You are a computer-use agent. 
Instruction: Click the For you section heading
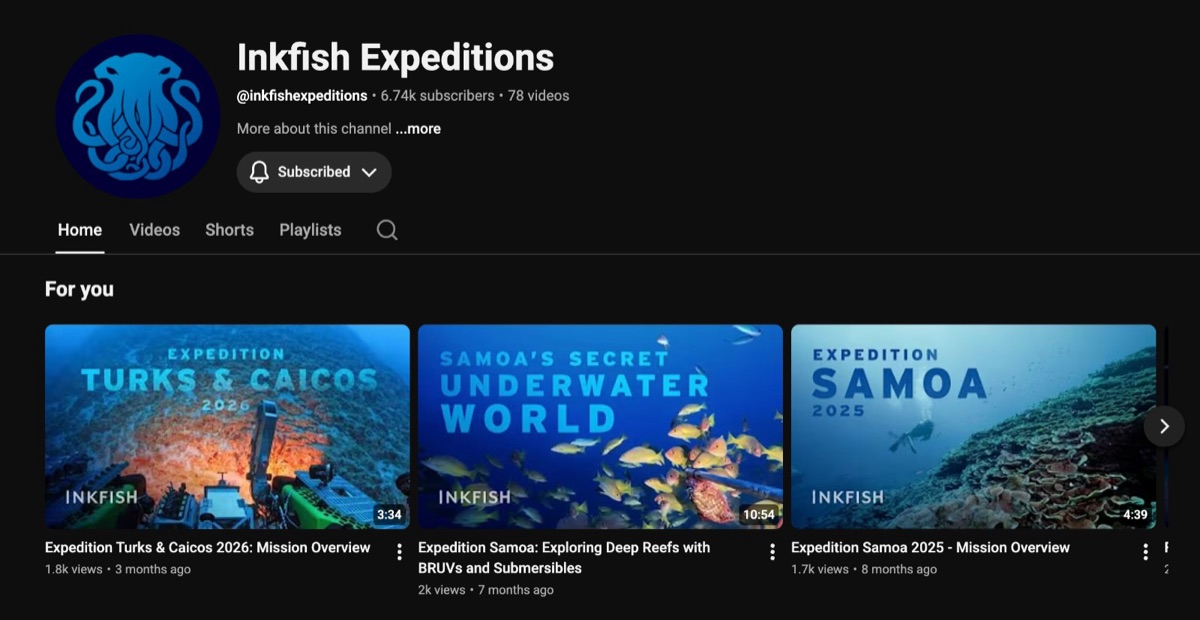pos(79,289)
